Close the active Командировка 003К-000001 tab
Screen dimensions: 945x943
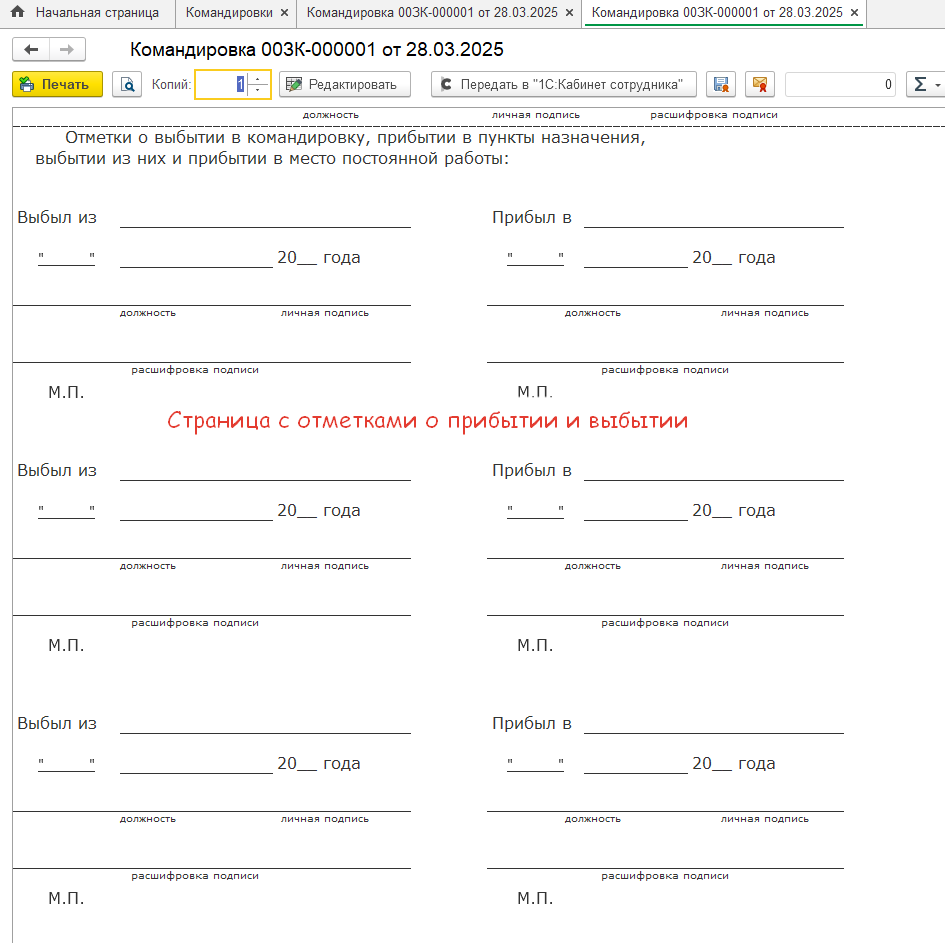tap(854, 13)
